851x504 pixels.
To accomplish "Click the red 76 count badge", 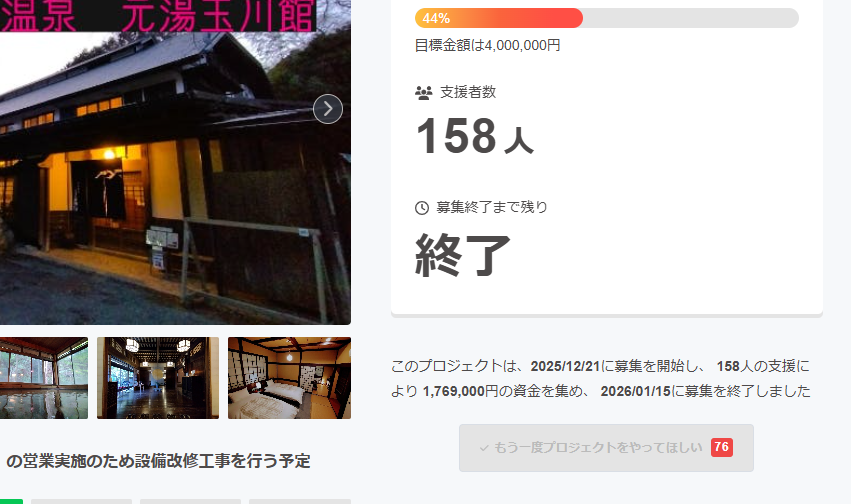I will point(722,447).
